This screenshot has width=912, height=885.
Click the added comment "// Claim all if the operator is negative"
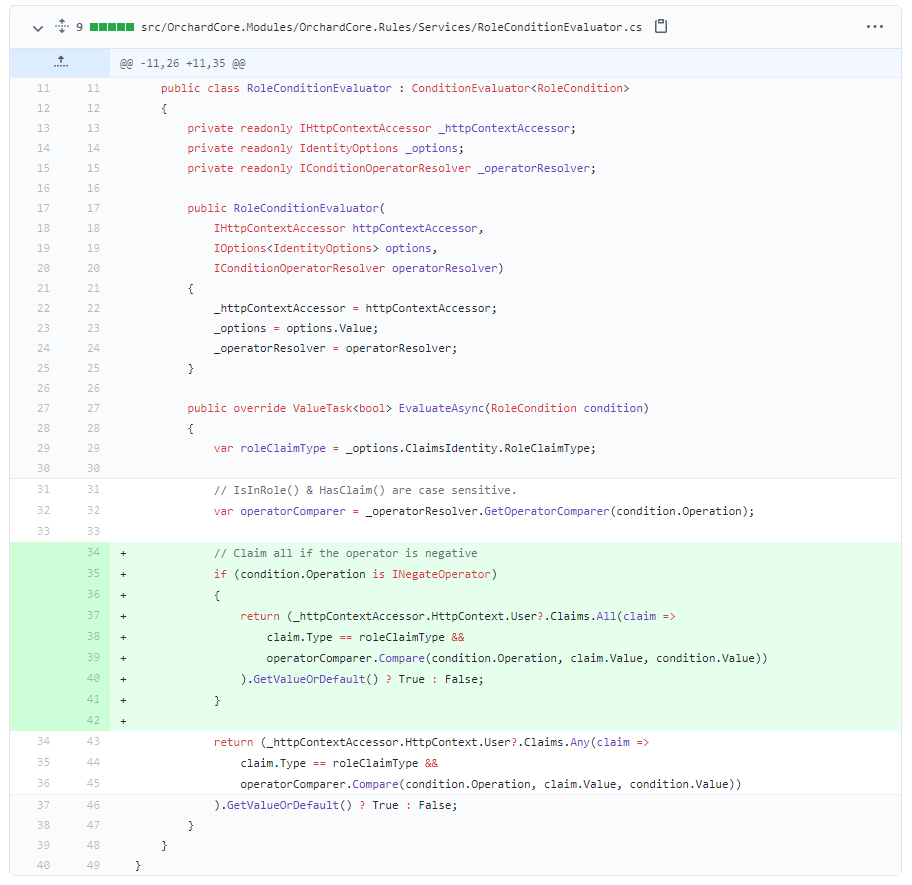[345, 553]
